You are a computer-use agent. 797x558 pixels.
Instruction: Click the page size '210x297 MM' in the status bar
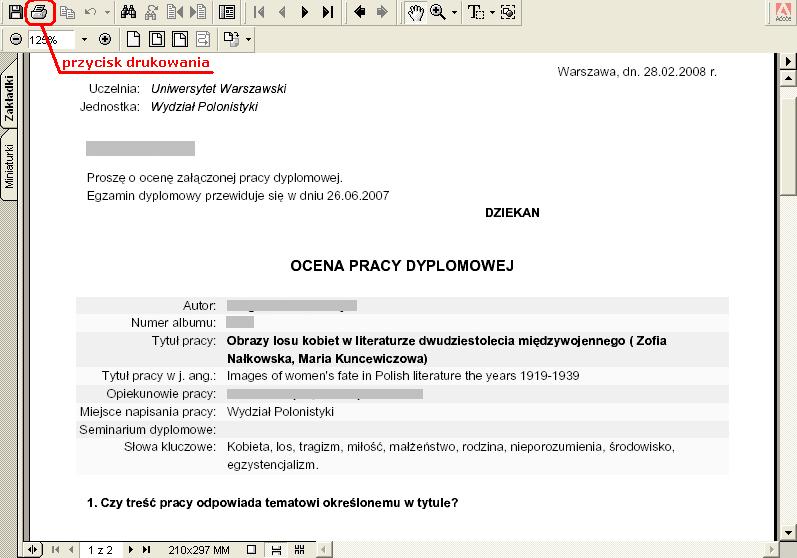click(x=199, y=550)
